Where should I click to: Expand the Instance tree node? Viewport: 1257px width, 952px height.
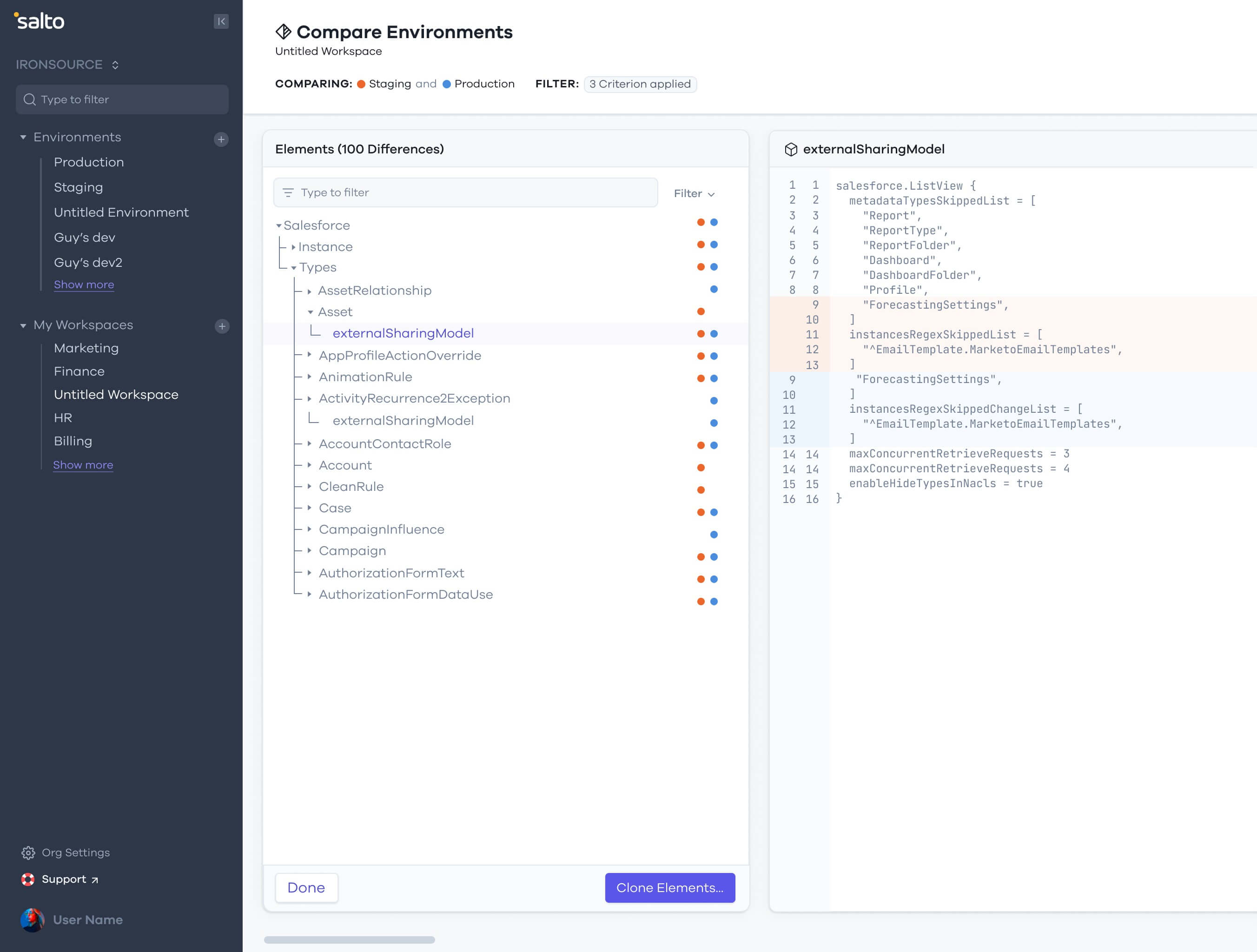point(293,247)
